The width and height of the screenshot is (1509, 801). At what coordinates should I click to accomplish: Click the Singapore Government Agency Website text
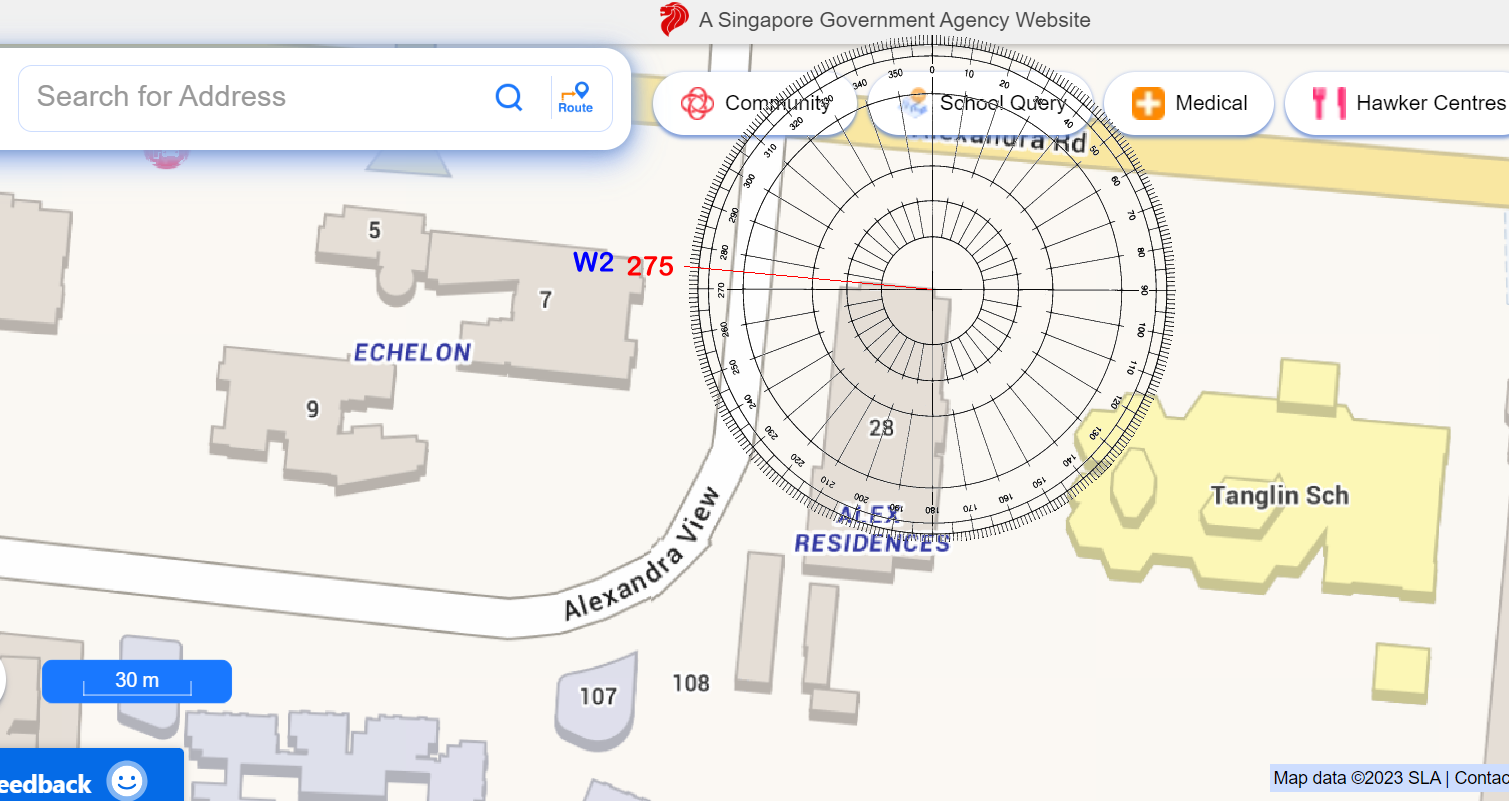(x=894, y=20)
